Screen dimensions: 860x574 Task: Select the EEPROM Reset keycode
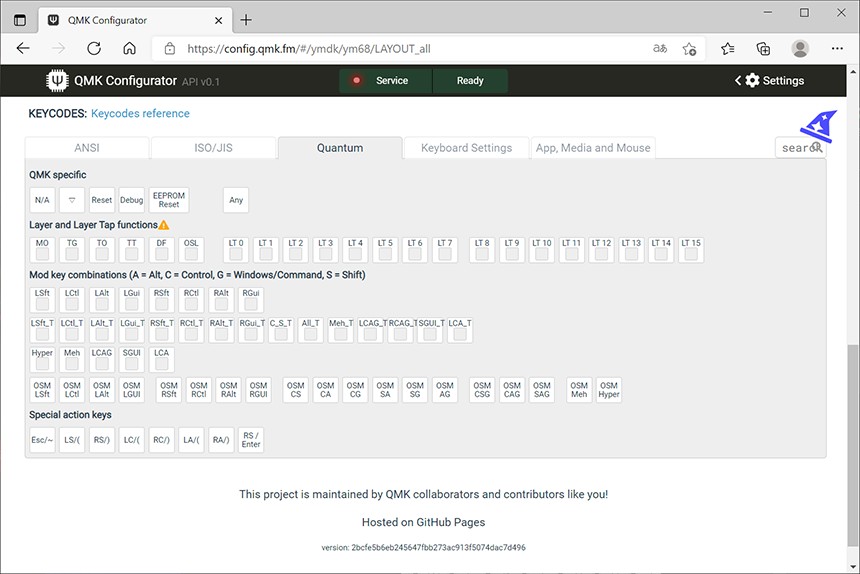click(x=169, y=200)
